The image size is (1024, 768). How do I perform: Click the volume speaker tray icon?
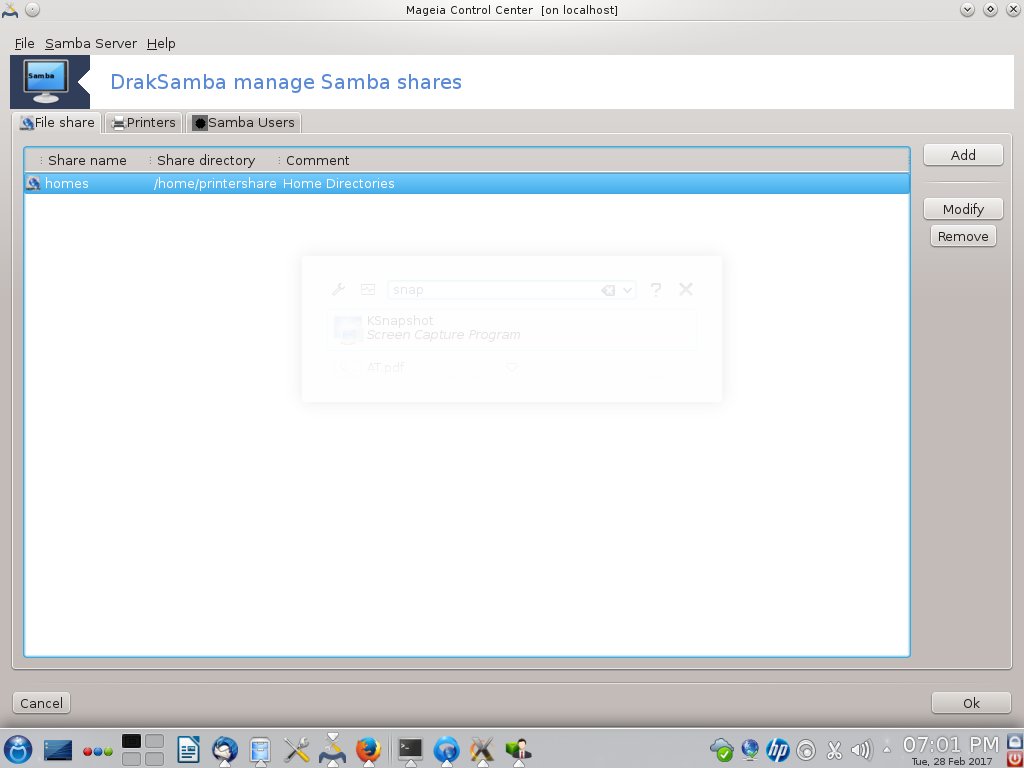862,750
